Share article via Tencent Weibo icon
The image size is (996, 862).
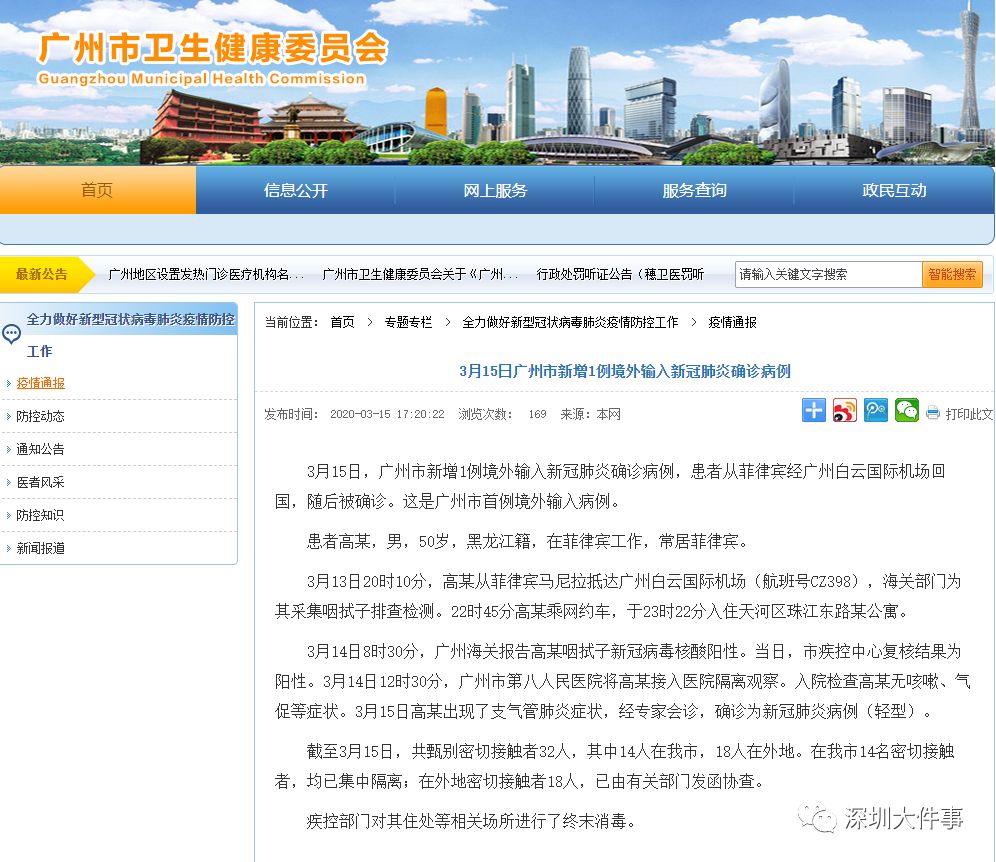(876, 410)
